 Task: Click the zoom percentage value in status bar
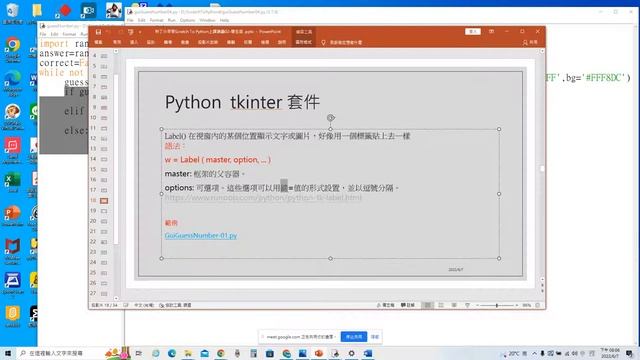click(527, 305)
